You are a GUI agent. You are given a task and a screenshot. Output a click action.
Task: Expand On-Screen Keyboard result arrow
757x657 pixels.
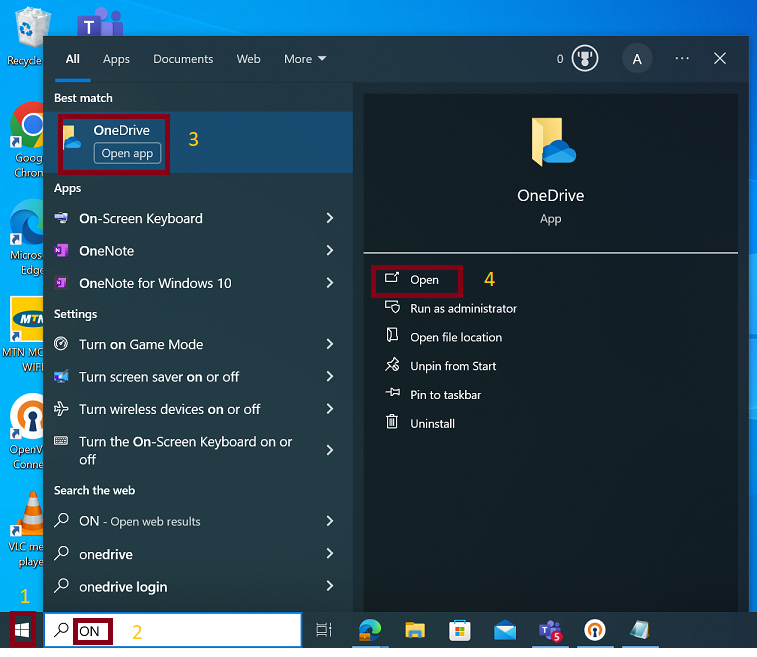pos(330,218)
